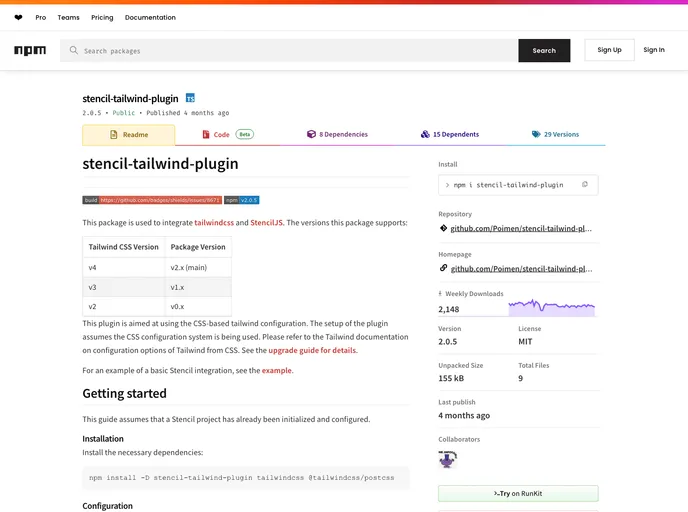
Task: Click the TypeScript declarations badge icon
Action: pos(190,98)
